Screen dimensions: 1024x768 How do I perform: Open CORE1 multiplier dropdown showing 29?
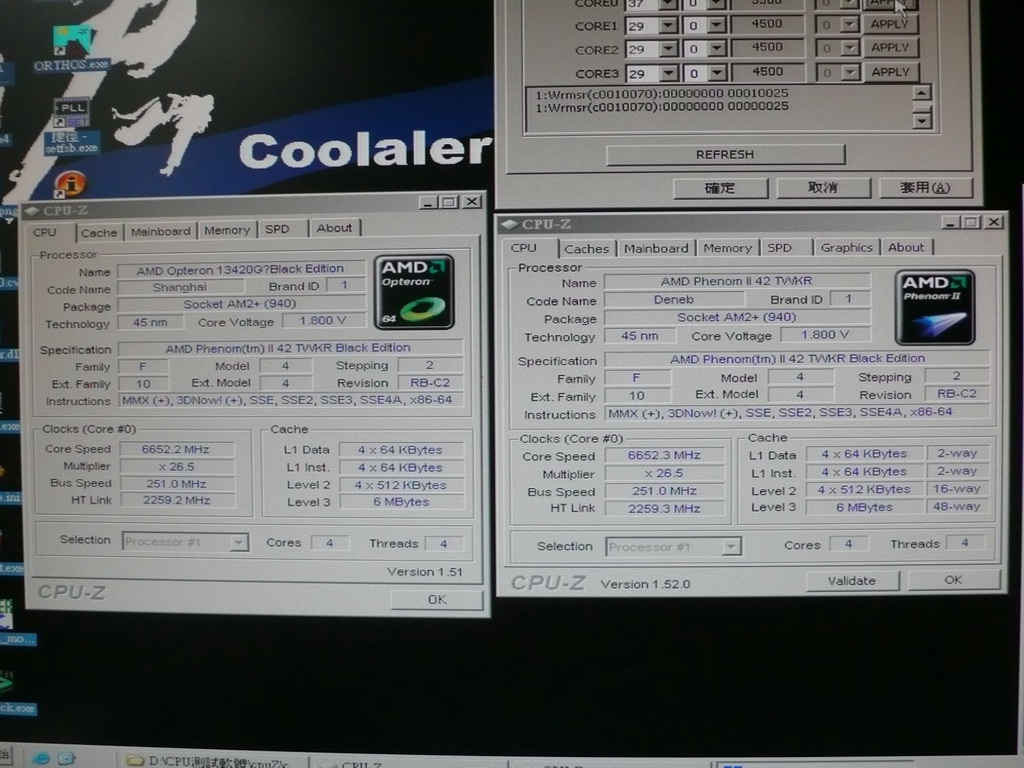669,25
